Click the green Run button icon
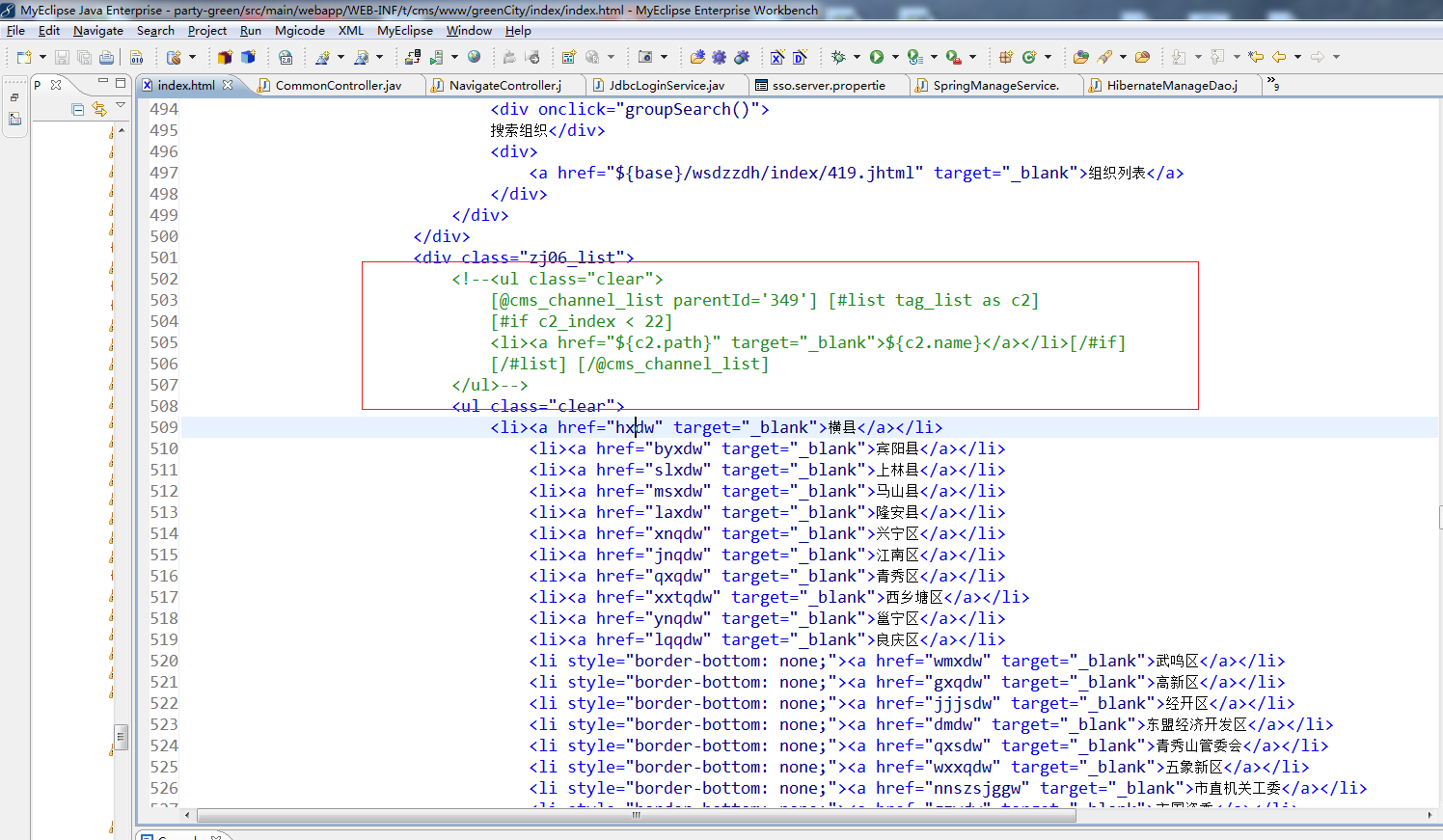 pyautogui.click(x=876, y=58)
